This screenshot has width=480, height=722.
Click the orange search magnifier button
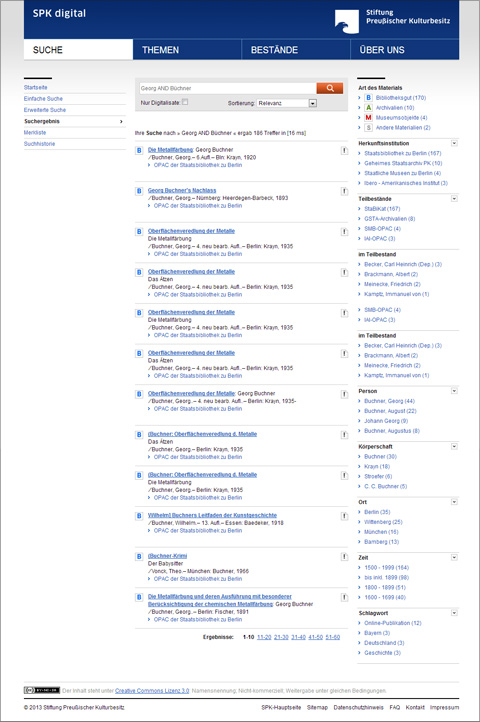[x=329, y=88]
